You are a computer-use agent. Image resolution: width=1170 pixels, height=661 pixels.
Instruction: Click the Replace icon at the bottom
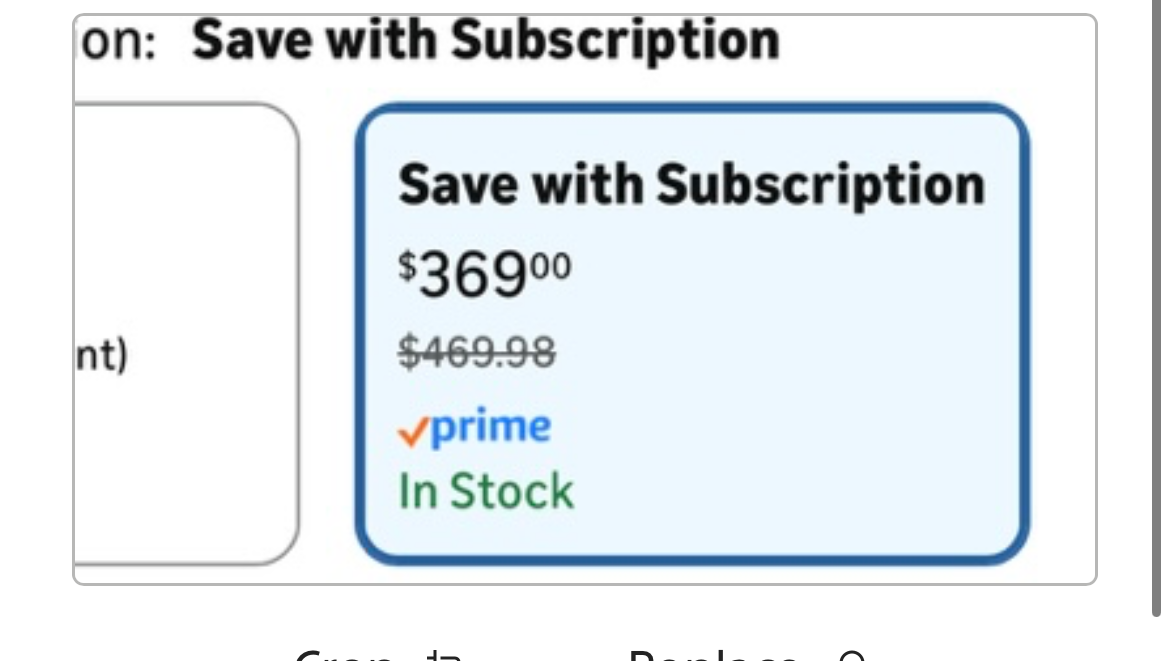(850, 657)
